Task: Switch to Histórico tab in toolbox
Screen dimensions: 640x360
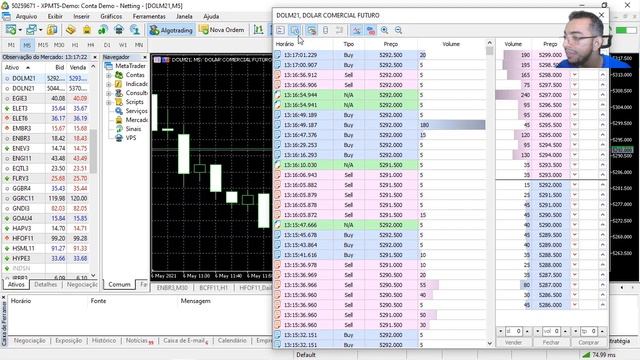Action: pyautogui.click(x=104, y=340)
